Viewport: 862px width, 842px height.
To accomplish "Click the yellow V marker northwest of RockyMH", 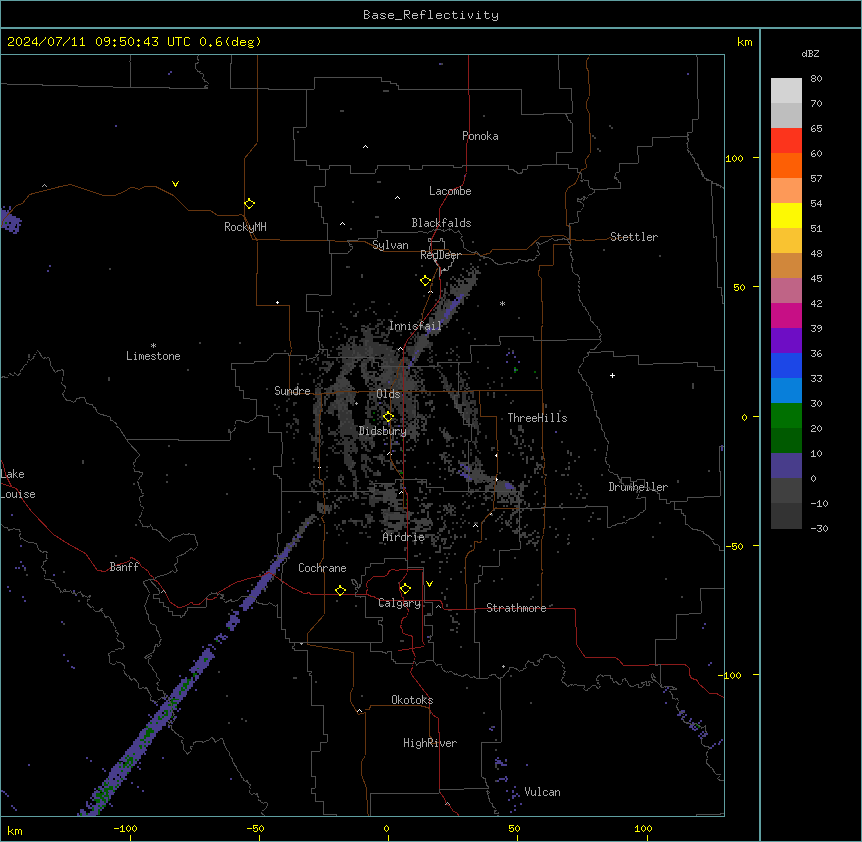I will tap(175, 184).
